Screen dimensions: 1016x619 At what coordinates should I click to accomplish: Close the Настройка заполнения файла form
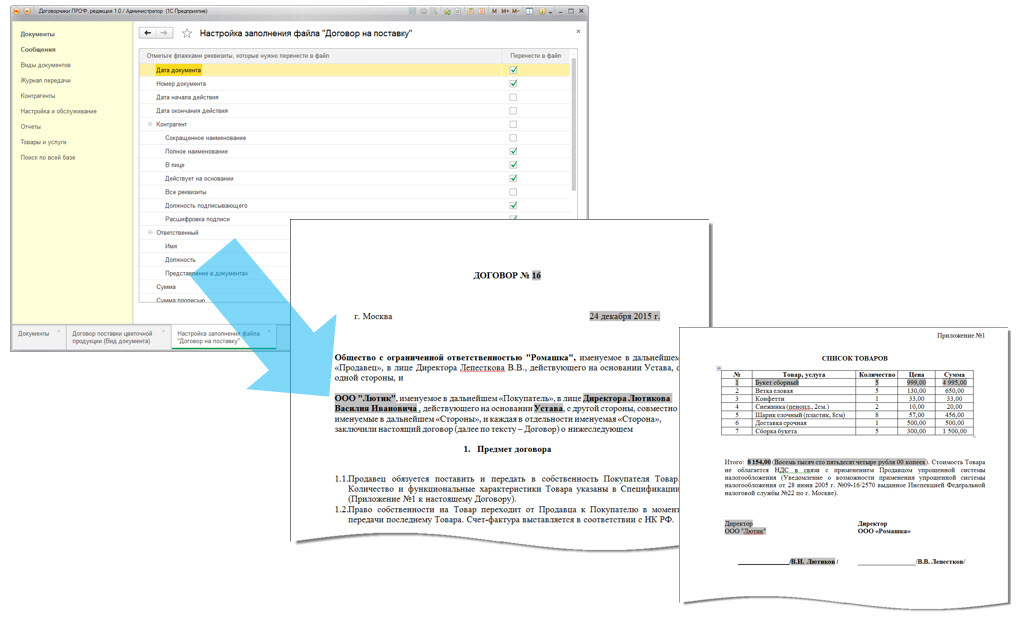tap(578, 31)
